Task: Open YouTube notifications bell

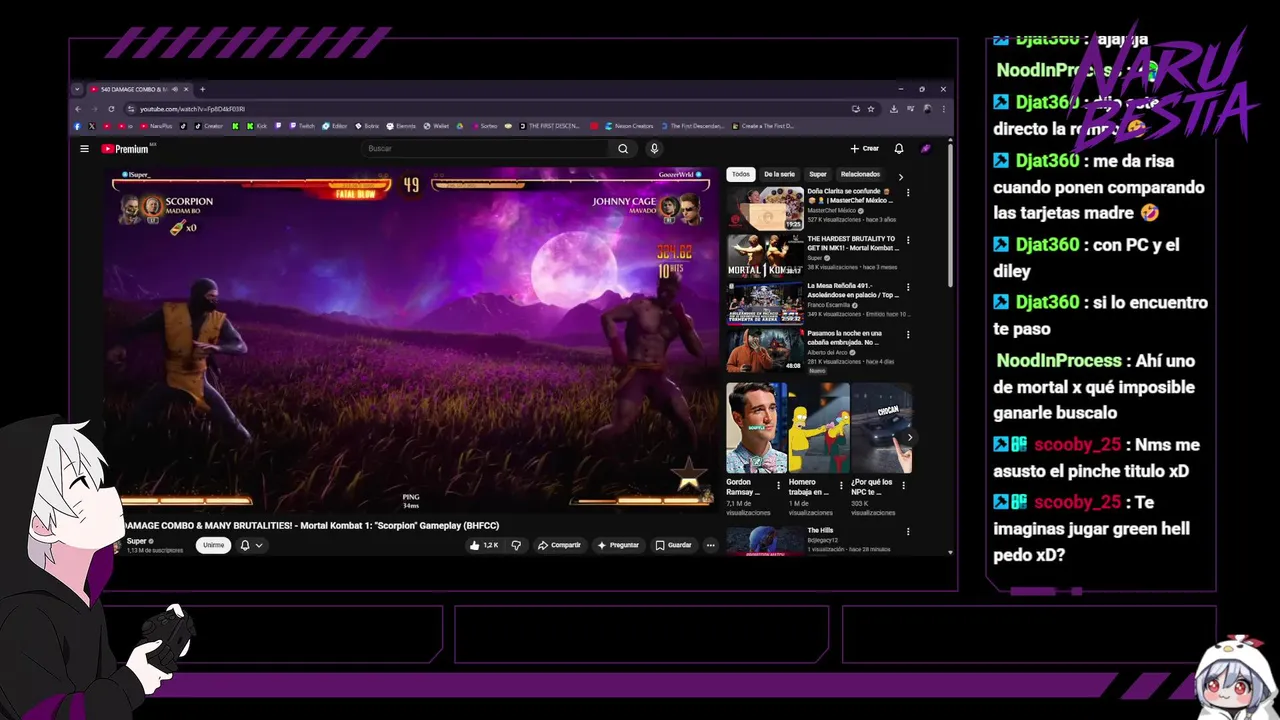Action: [899, 149]
